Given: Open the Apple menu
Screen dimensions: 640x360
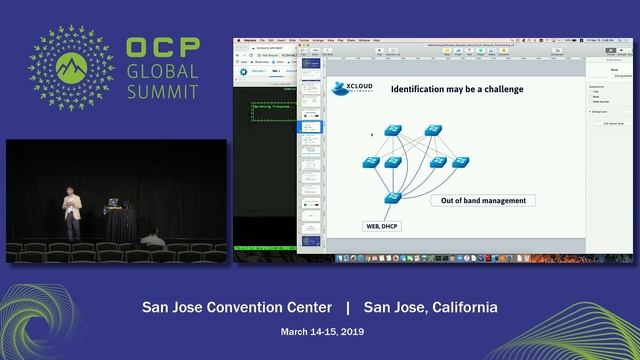Looking at the screenshot, I should 239,40.
